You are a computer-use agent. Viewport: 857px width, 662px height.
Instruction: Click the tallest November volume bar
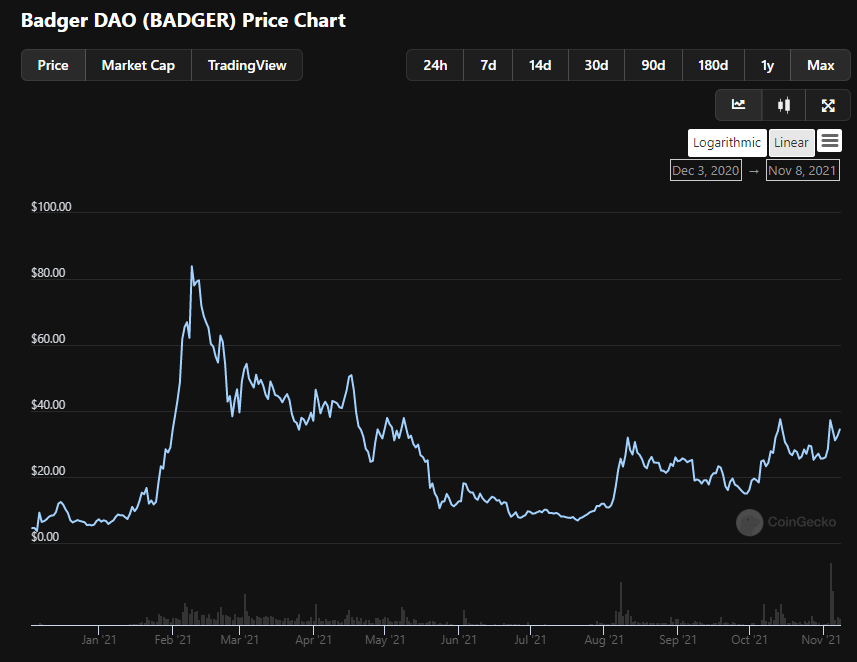pyautogui.click(x=831, y=594)
